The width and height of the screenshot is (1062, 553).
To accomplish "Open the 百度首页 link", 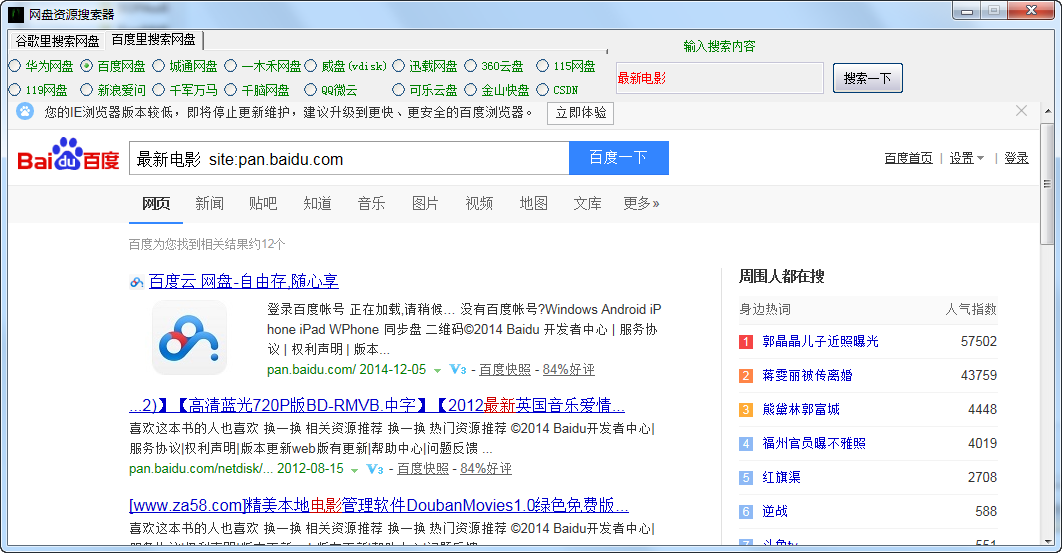I will (908, 158).
